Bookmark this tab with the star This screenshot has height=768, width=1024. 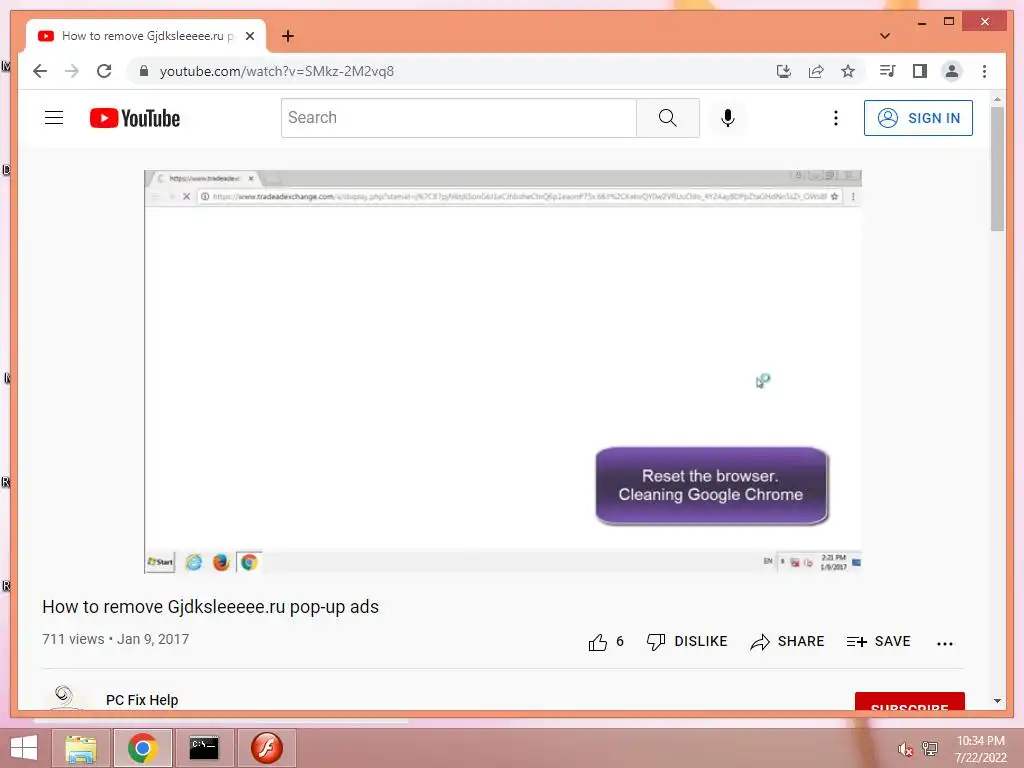click(848, 71)
